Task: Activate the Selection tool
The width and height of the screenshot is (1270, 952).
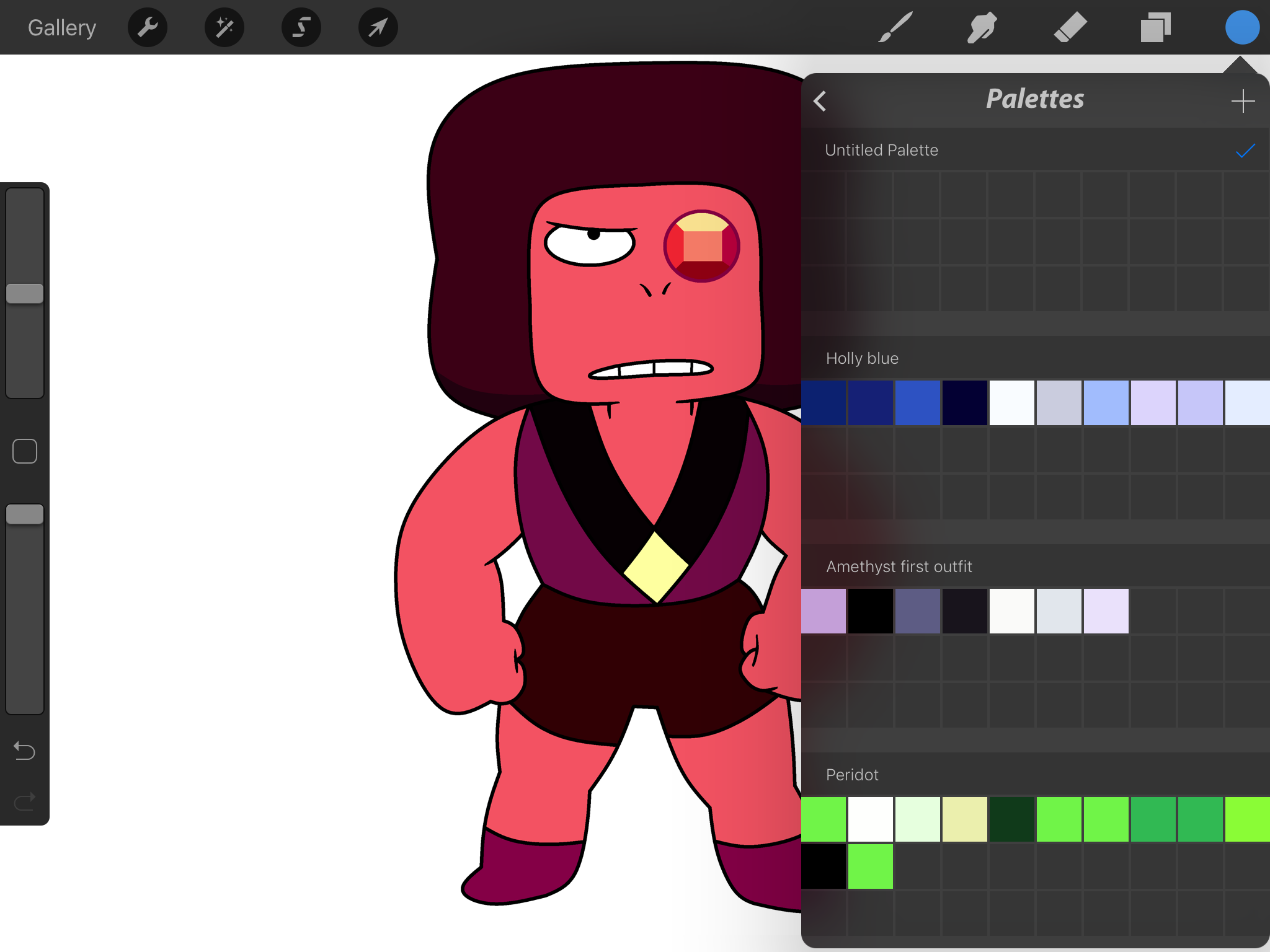Action: tap(301, 27)
